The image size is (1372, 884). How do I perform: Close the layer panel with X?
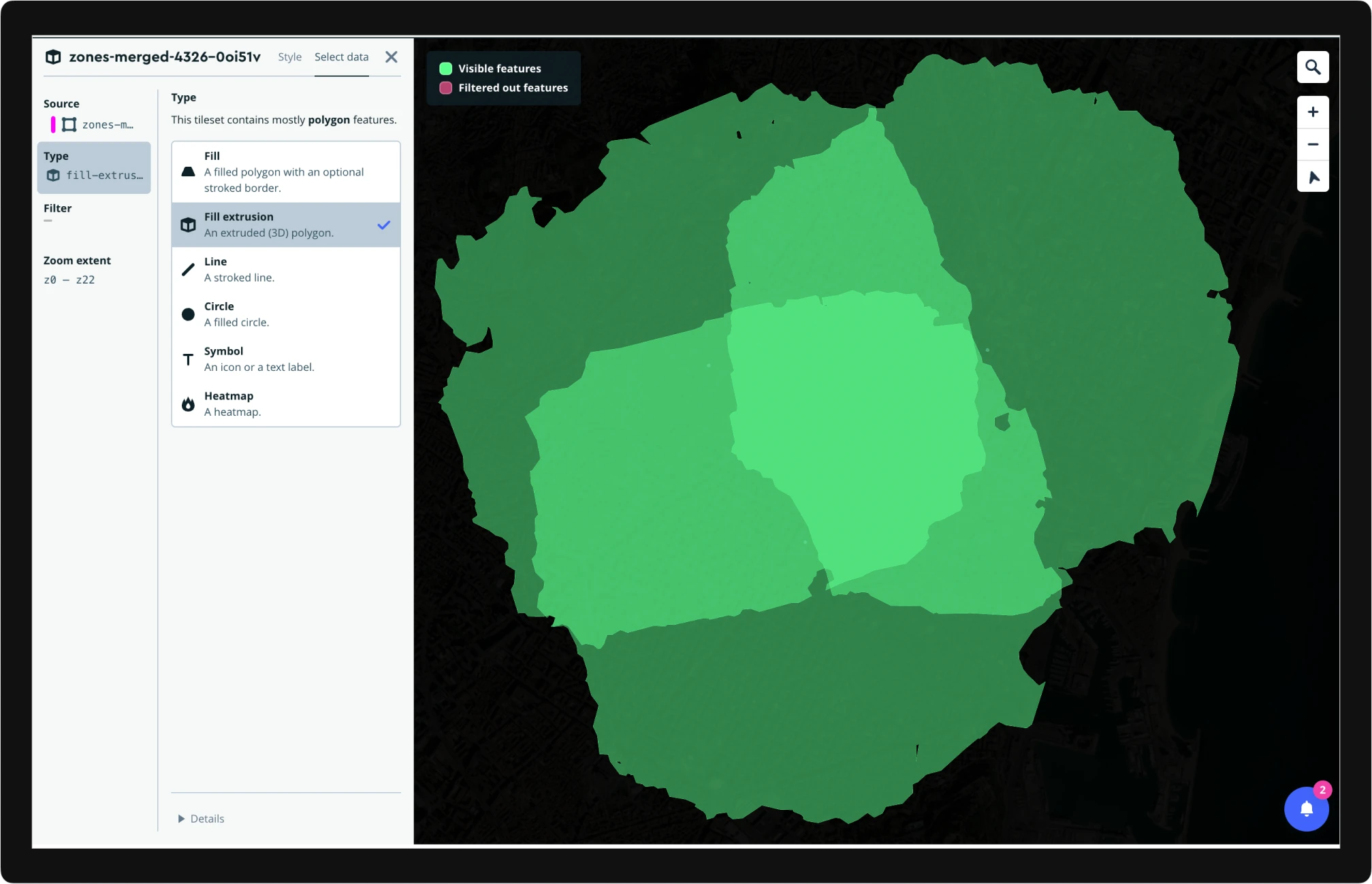pyautogui.click(x=392, y=57)
